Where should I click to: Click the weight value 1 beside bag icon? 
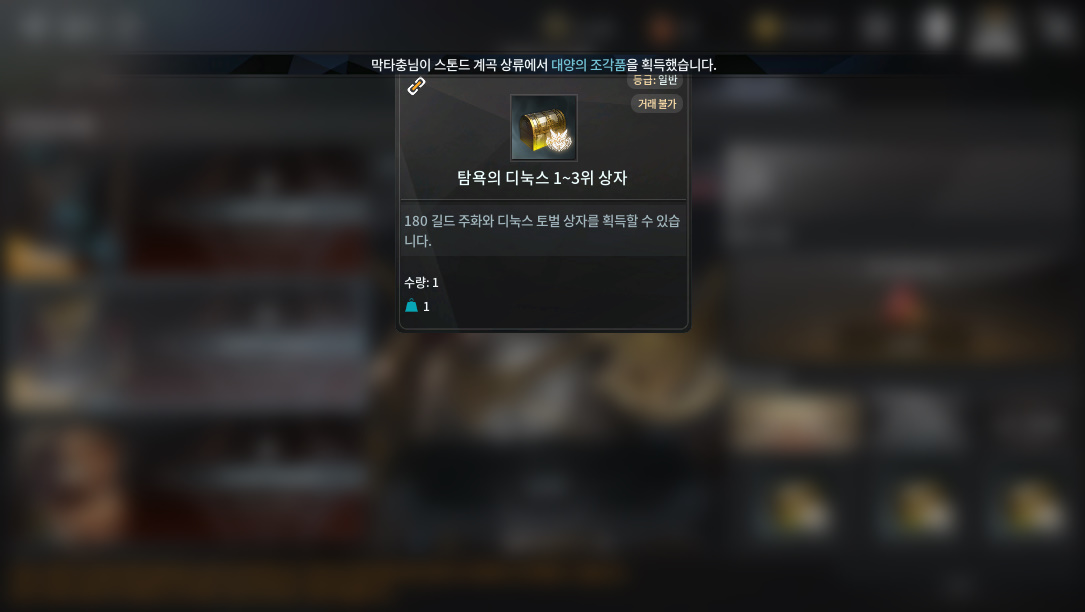426,307
